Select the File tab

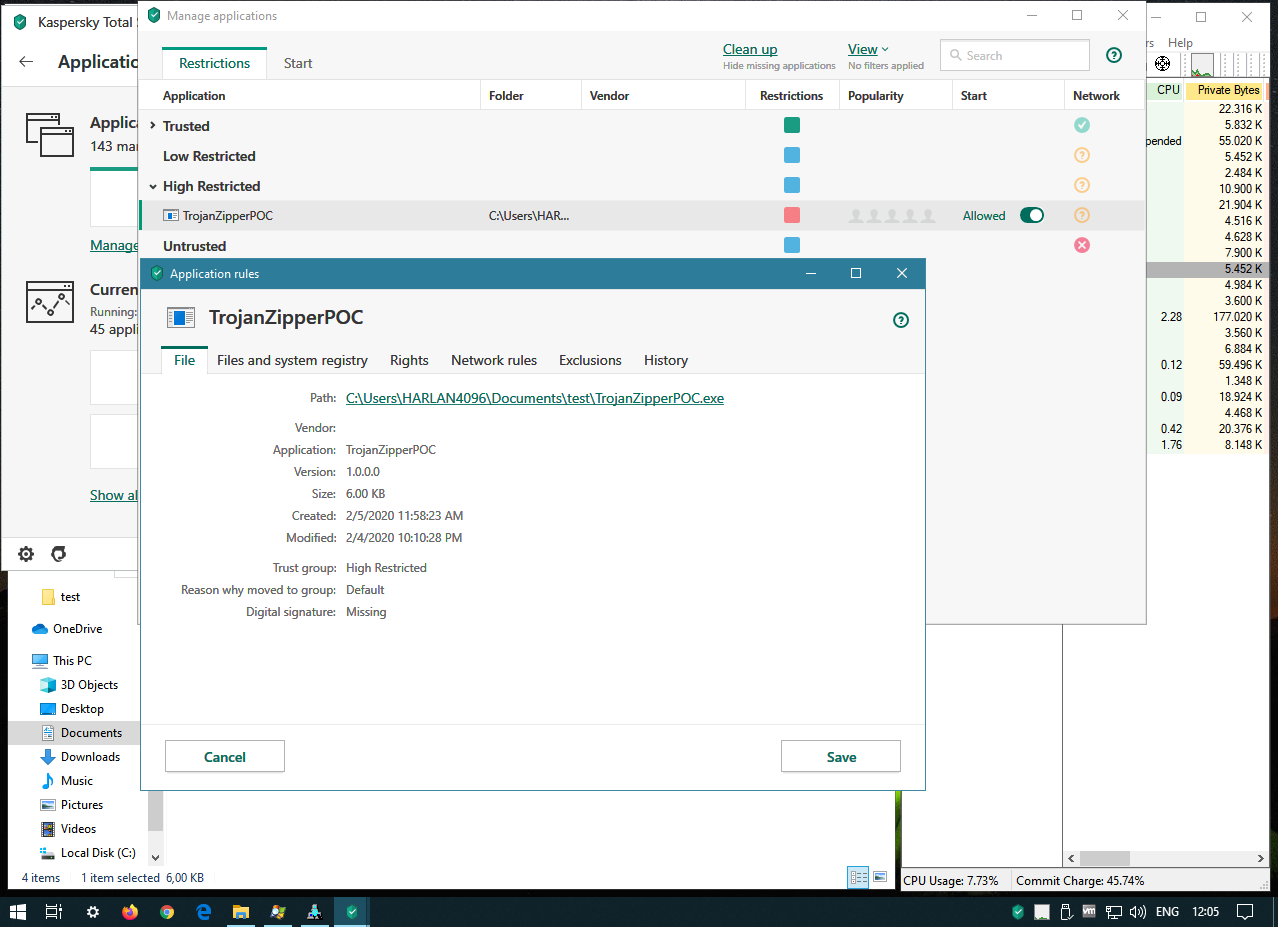point(185,360)
